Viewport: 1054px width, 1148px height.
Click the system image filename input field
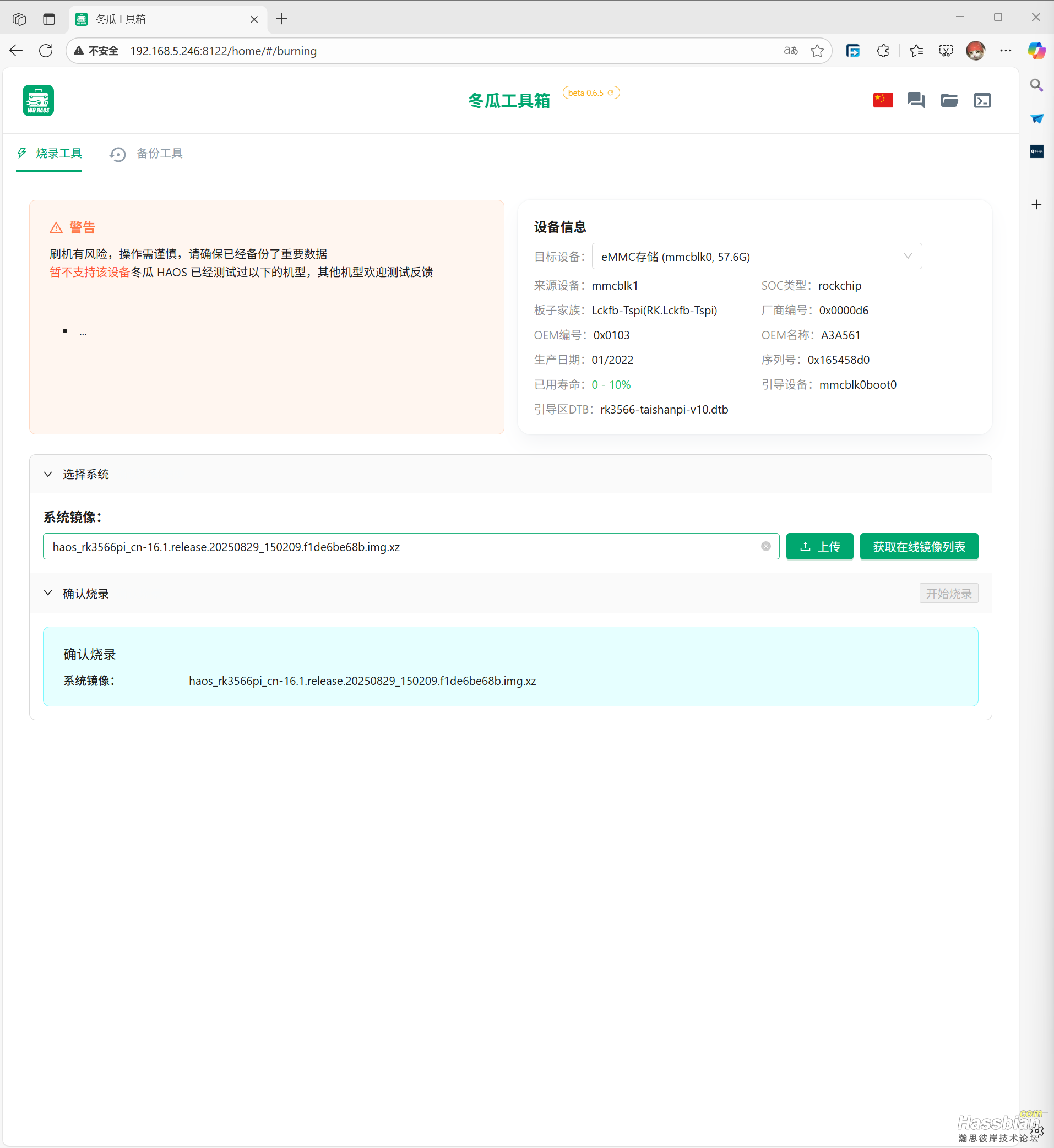pyautogui.click(x=399, y=547)
